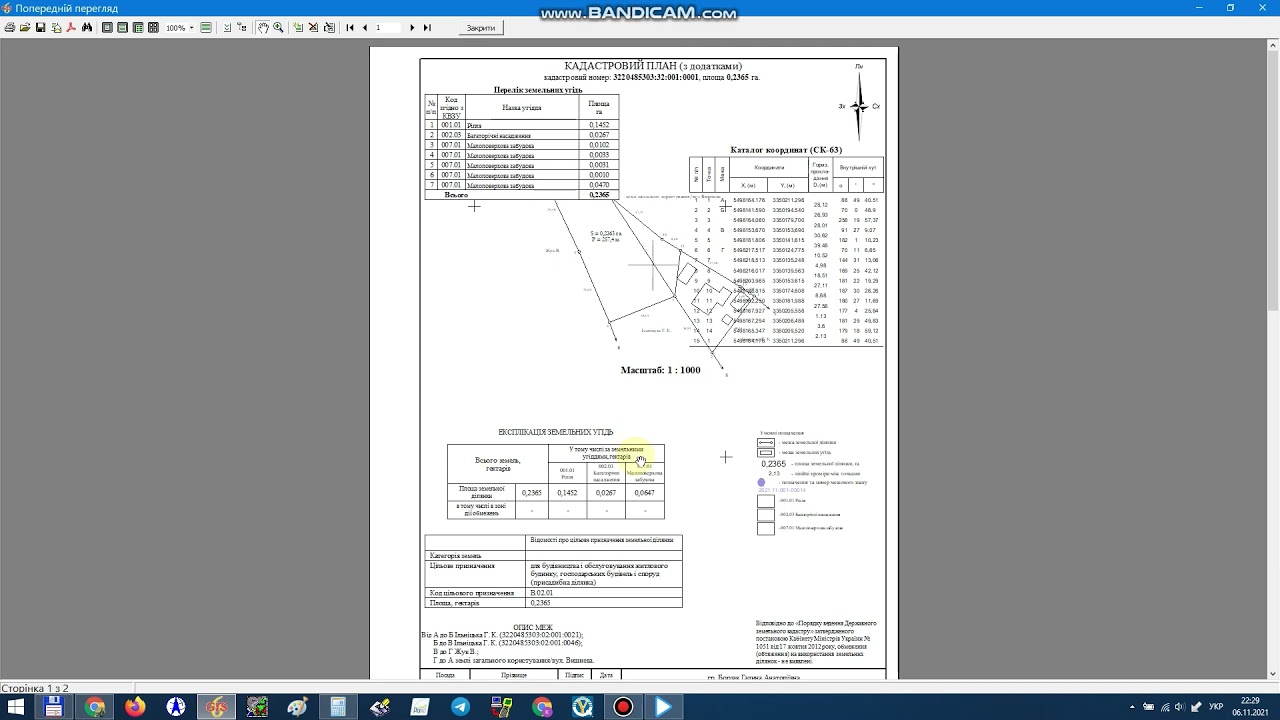Go to the next page
The width and height of the screenshot is (1280, 720).
[412, 28]
